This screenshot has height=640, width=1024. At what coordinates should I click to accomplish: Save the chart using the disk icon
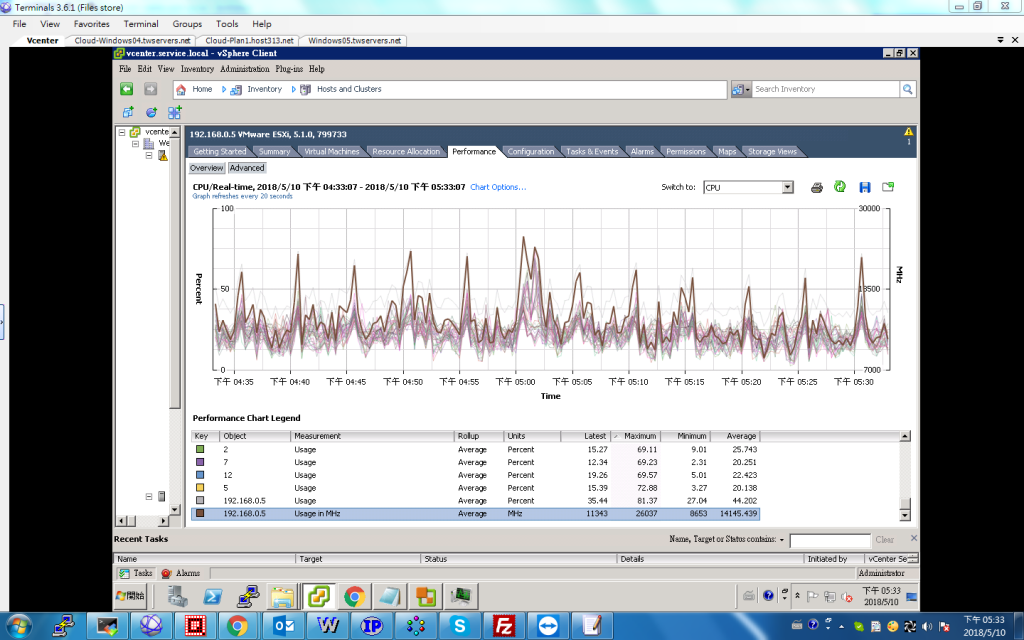864,187
